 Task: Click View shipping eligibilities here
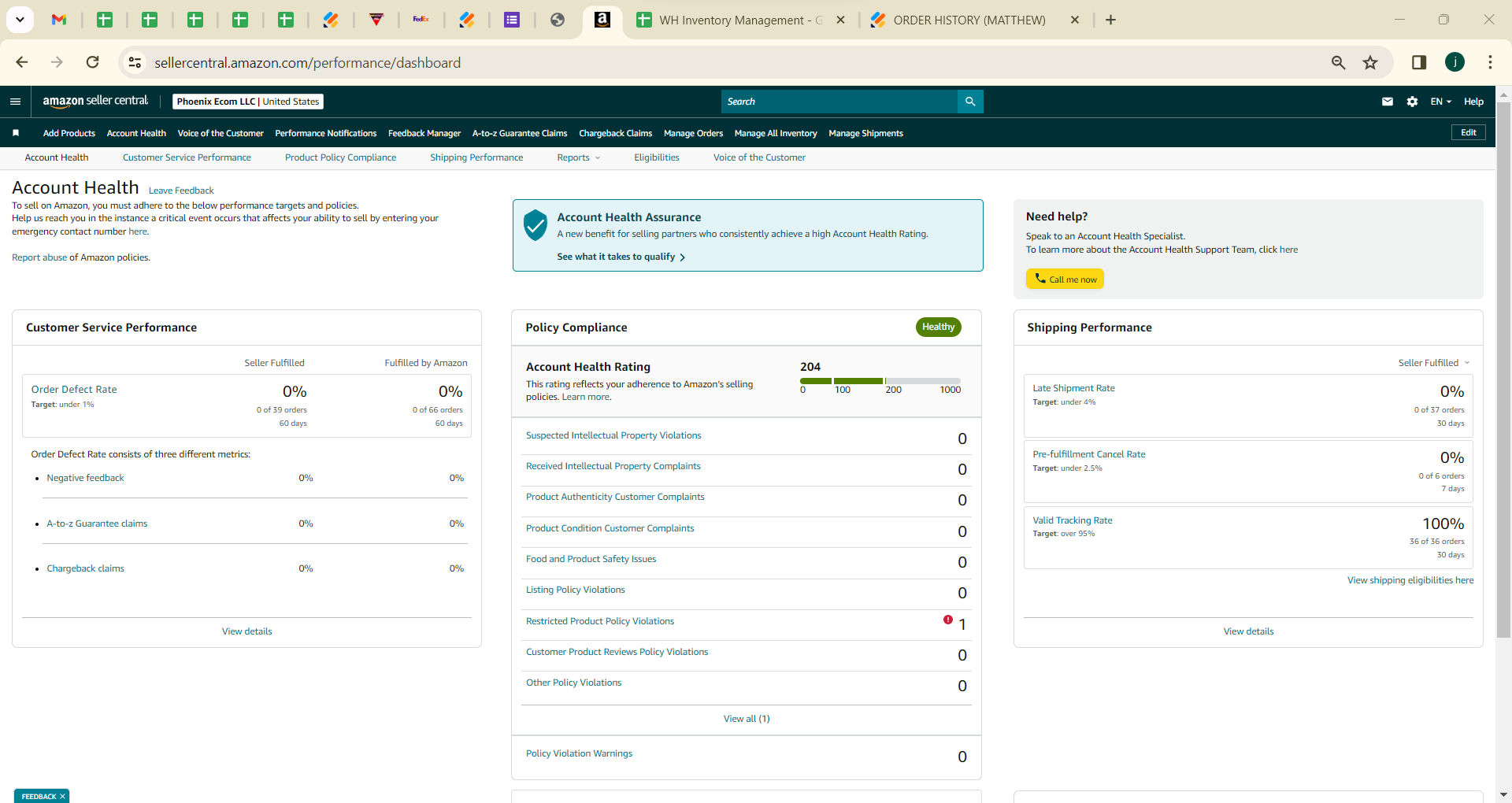(1410, 580)
